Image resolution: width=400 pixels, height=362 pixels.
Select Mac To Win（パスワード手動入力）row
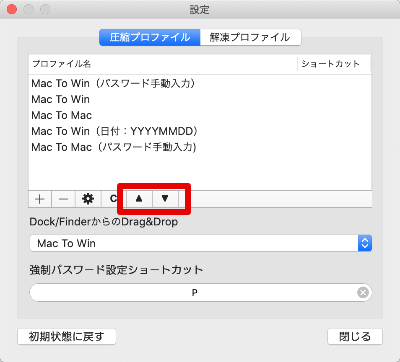tap(200, 83)
